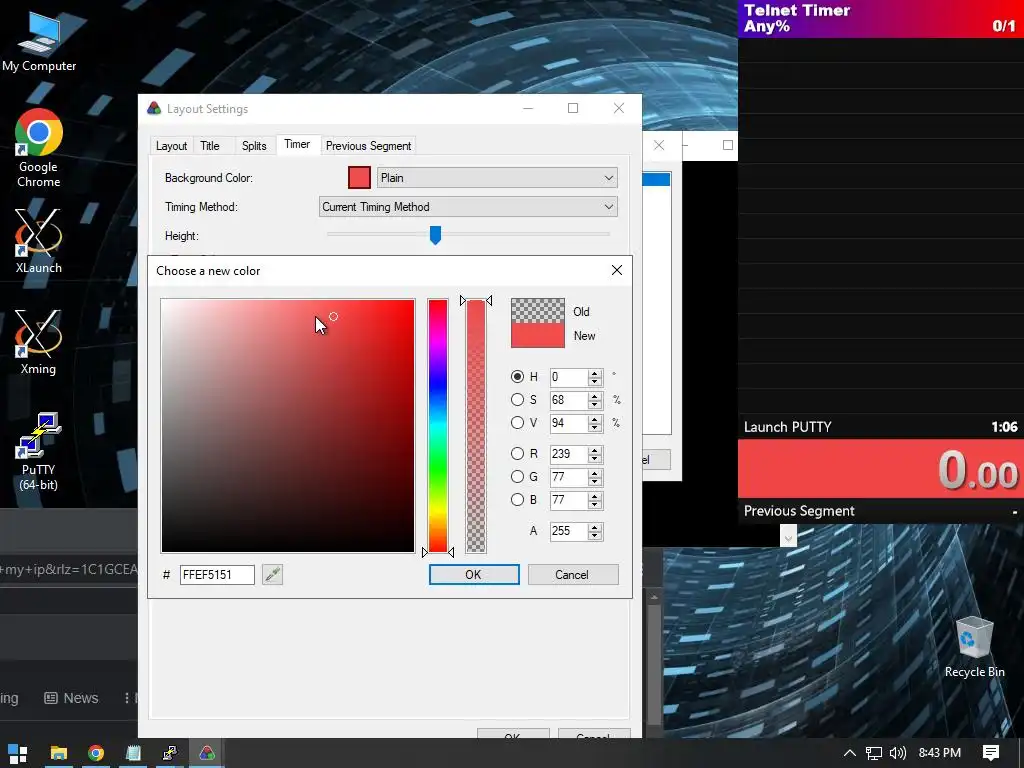The image size is (1024, 768).
Task: Adjust the Height slider handle
Action: coord(435,234)
